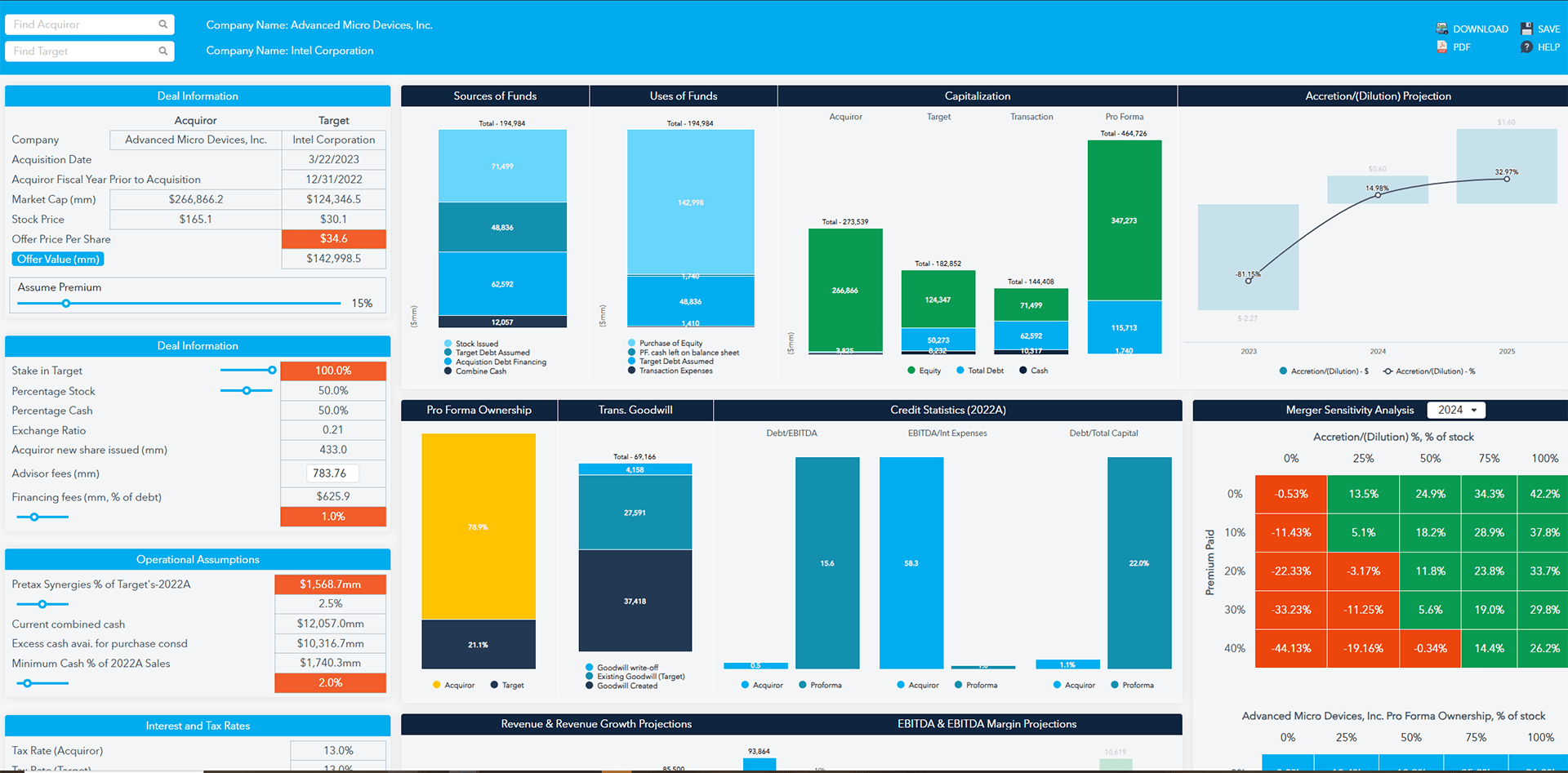
Task: Toggle Goodwill Created legend marker
Action: point(590,685)
